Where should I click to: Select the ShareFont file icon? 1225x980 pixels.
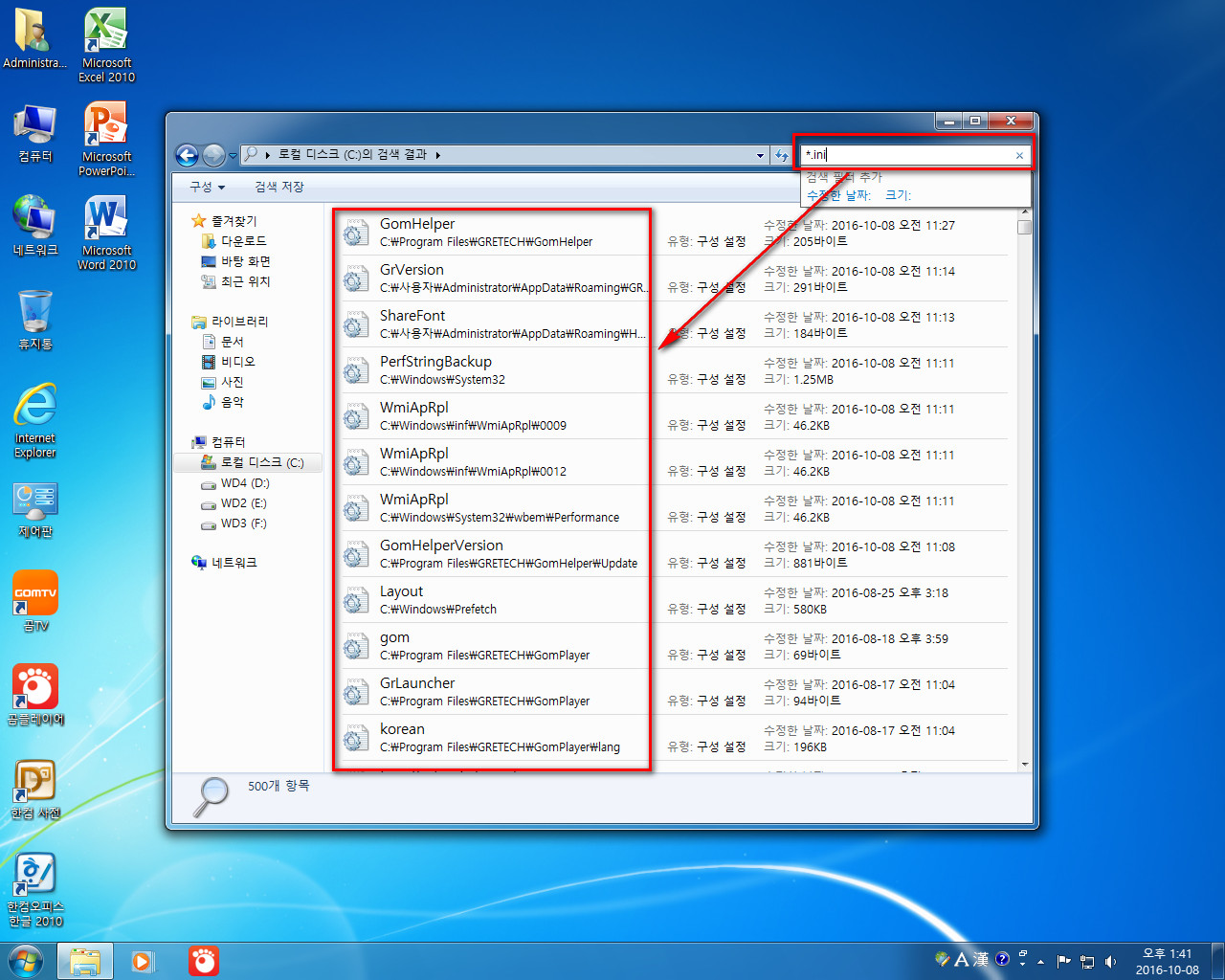[356, 324]
